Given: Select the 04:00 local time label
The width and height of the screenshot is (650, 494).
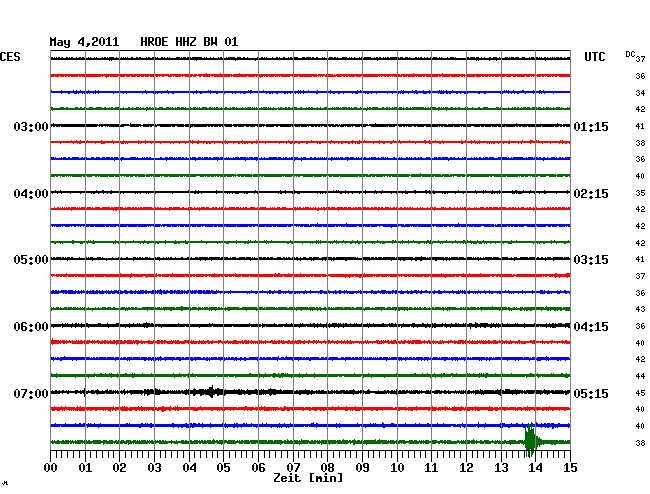Looking at the screenshot, I should pyautogui.click(x=31, y=194).
